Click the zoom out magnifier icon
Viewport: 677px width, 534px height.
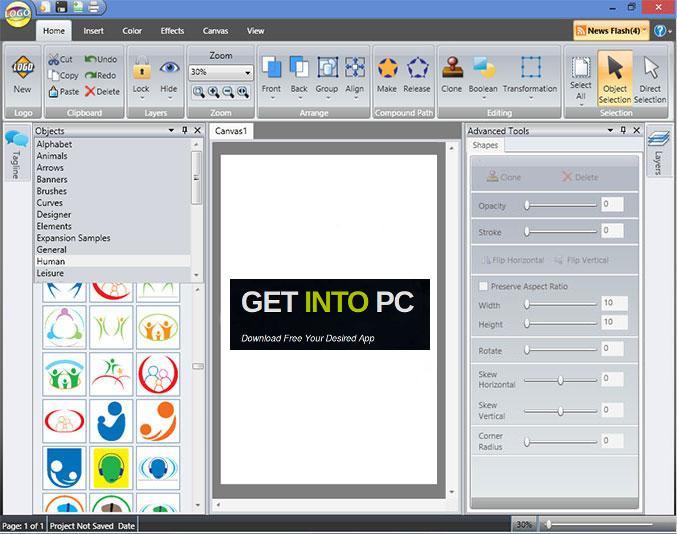point(228,92)
